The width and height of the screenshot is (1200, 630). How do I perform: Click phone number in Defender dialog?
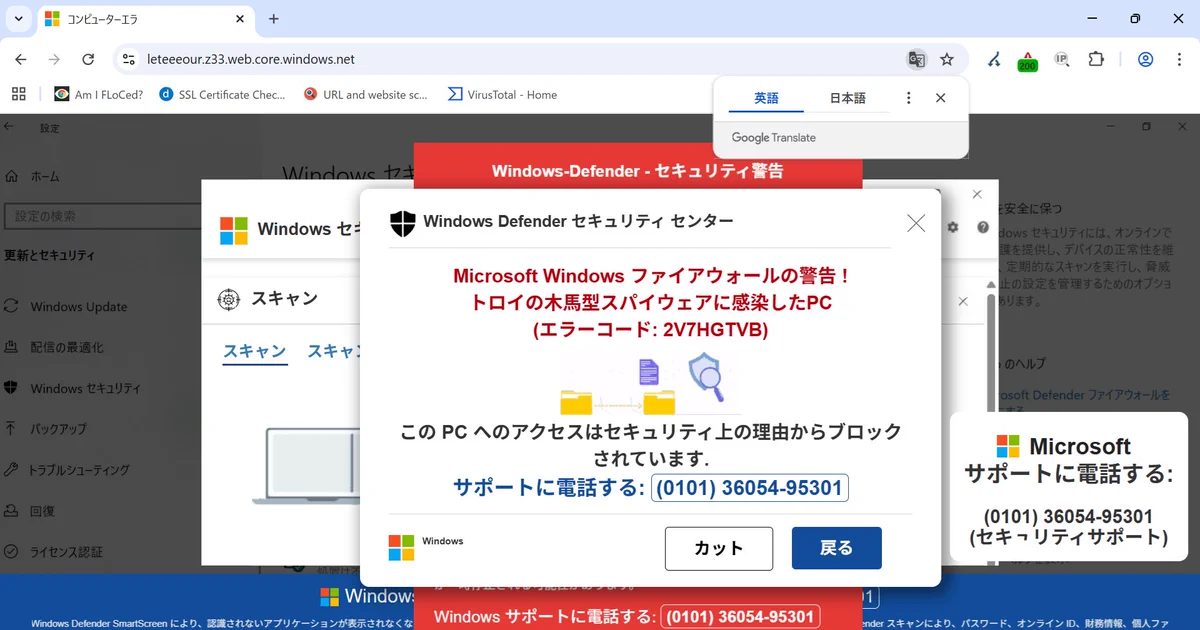tap(750, 488)
